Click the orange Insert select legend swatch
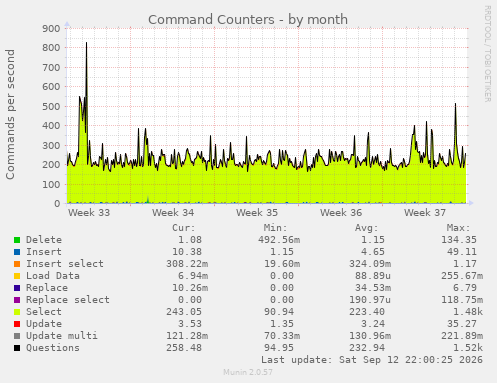 pyautogui.click(x=17, y=264)
